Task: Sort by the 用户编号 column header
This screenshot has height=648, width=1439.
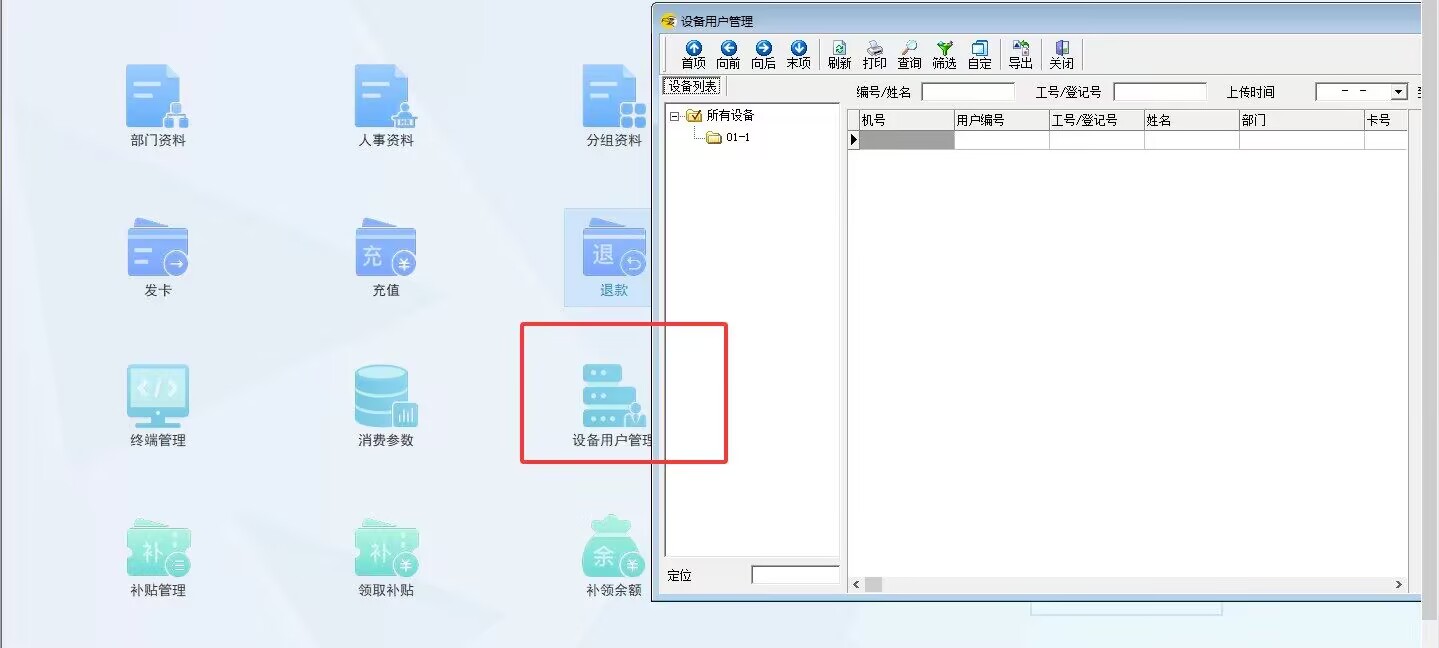Action: click(x=1001, y=120)
